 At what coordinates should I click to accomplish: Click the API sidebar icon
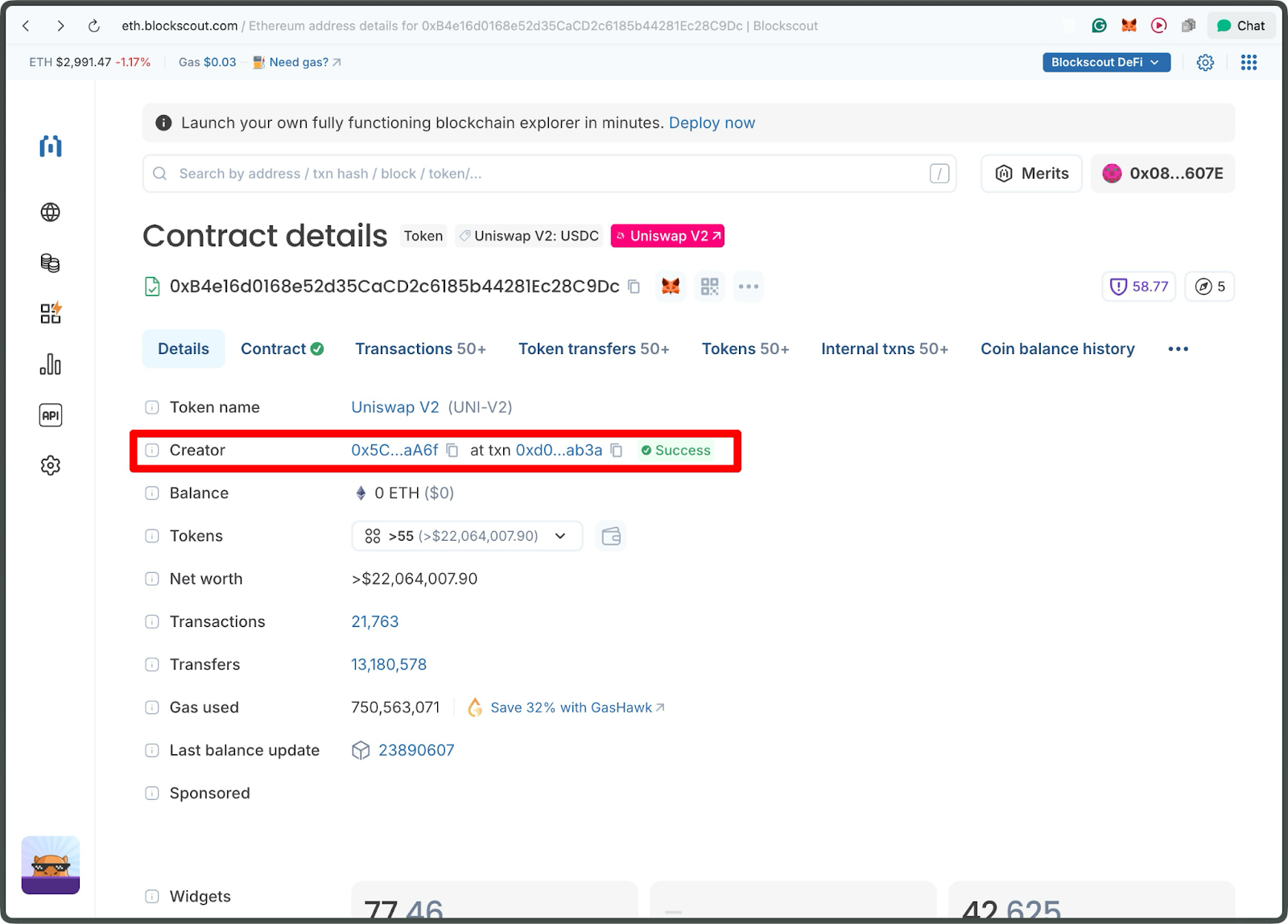pos(50,415)
